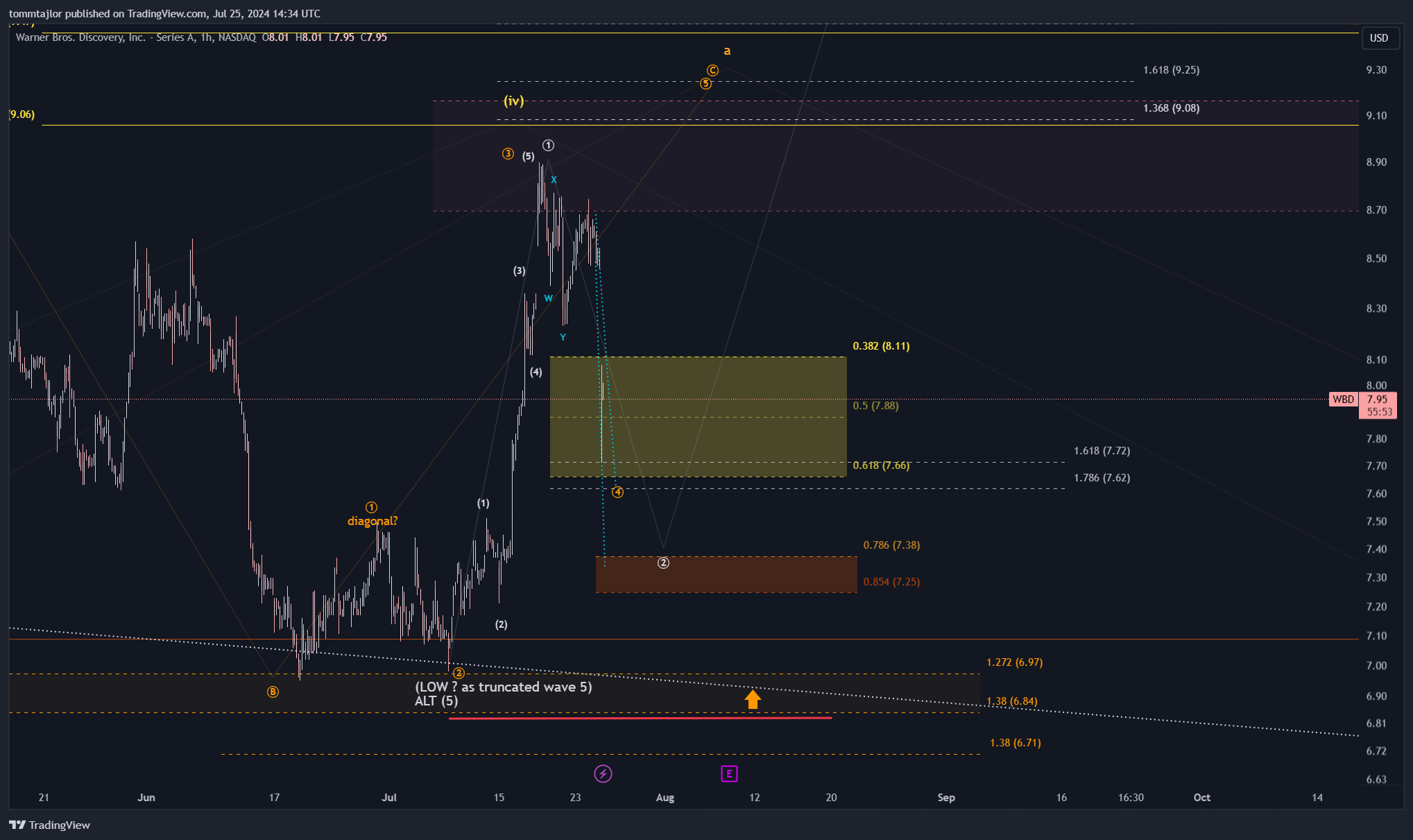Select the 1.38 (6.71) extension label
The image size is (1413, 840).
(x=1015, y=743)
